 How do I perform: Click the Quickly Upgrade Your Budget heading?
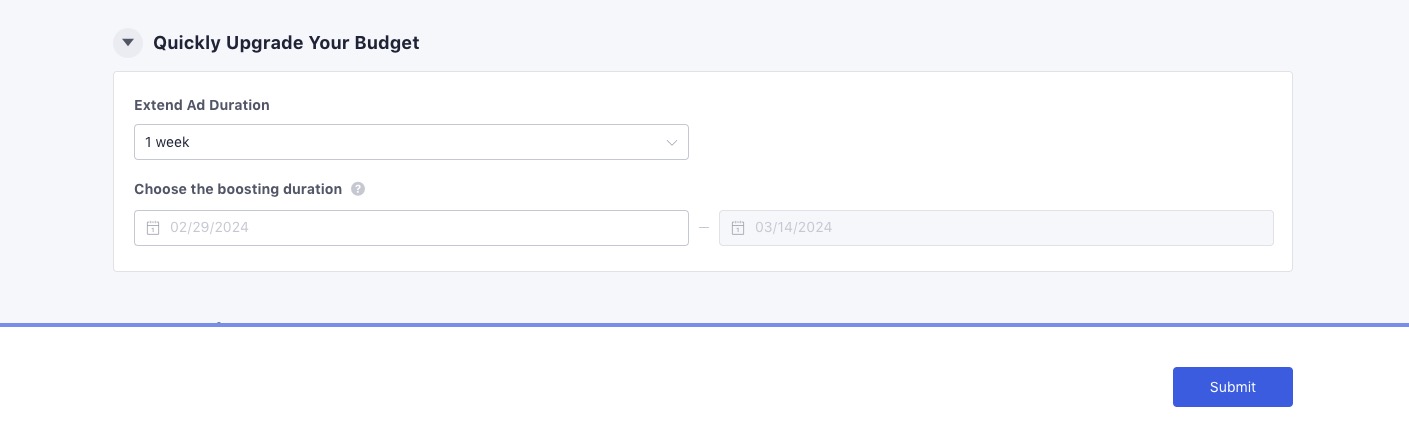pyautogui.click(x=286, y=43)
